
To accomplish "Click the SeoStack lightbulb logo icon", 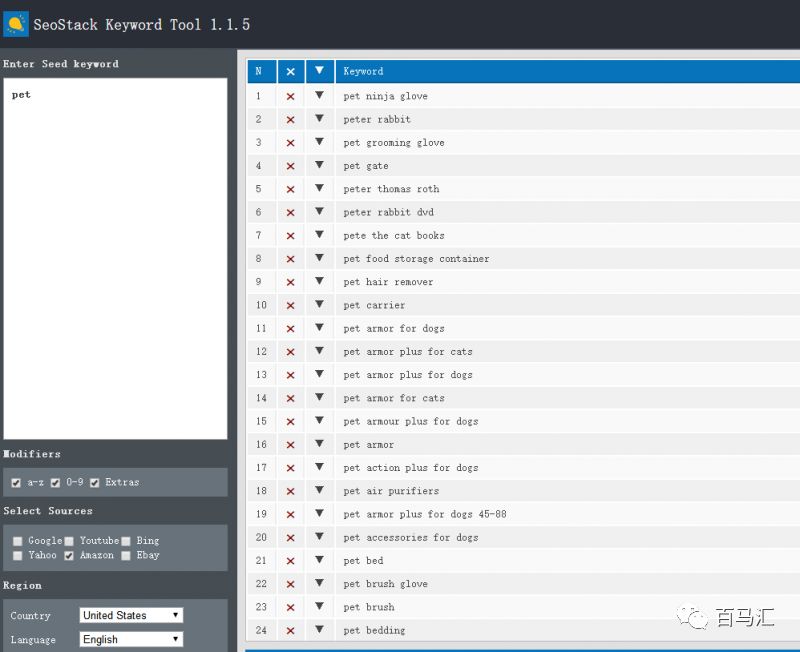I will (16, 24).
